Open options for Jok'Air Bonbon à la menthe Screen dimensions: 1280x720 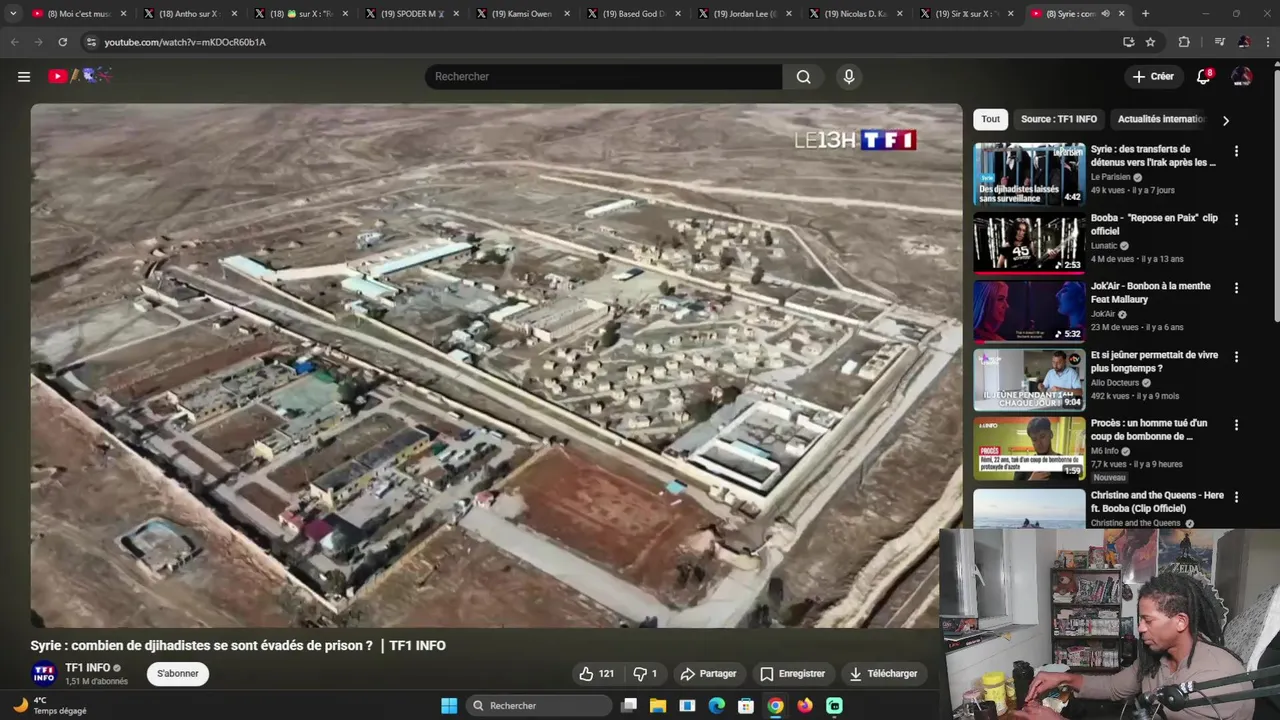click(1236, 288)
